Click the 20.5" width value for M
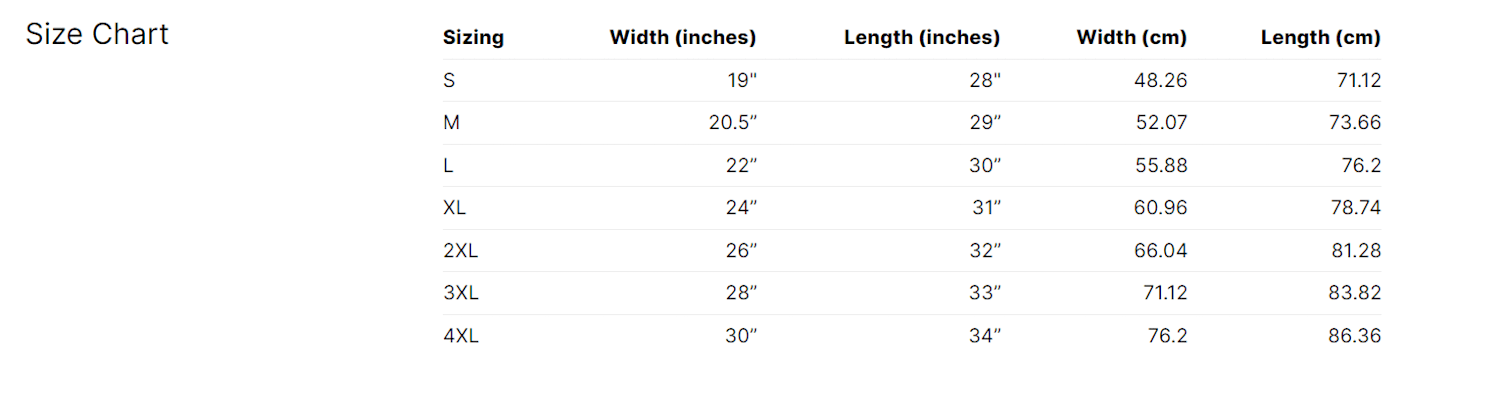Viewport: 1500px width, 413px height. (731, 123)
